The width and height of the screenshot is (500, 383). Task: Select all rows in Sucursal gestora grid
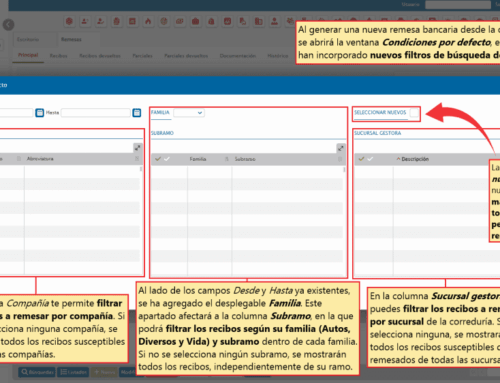pos(361,159)
